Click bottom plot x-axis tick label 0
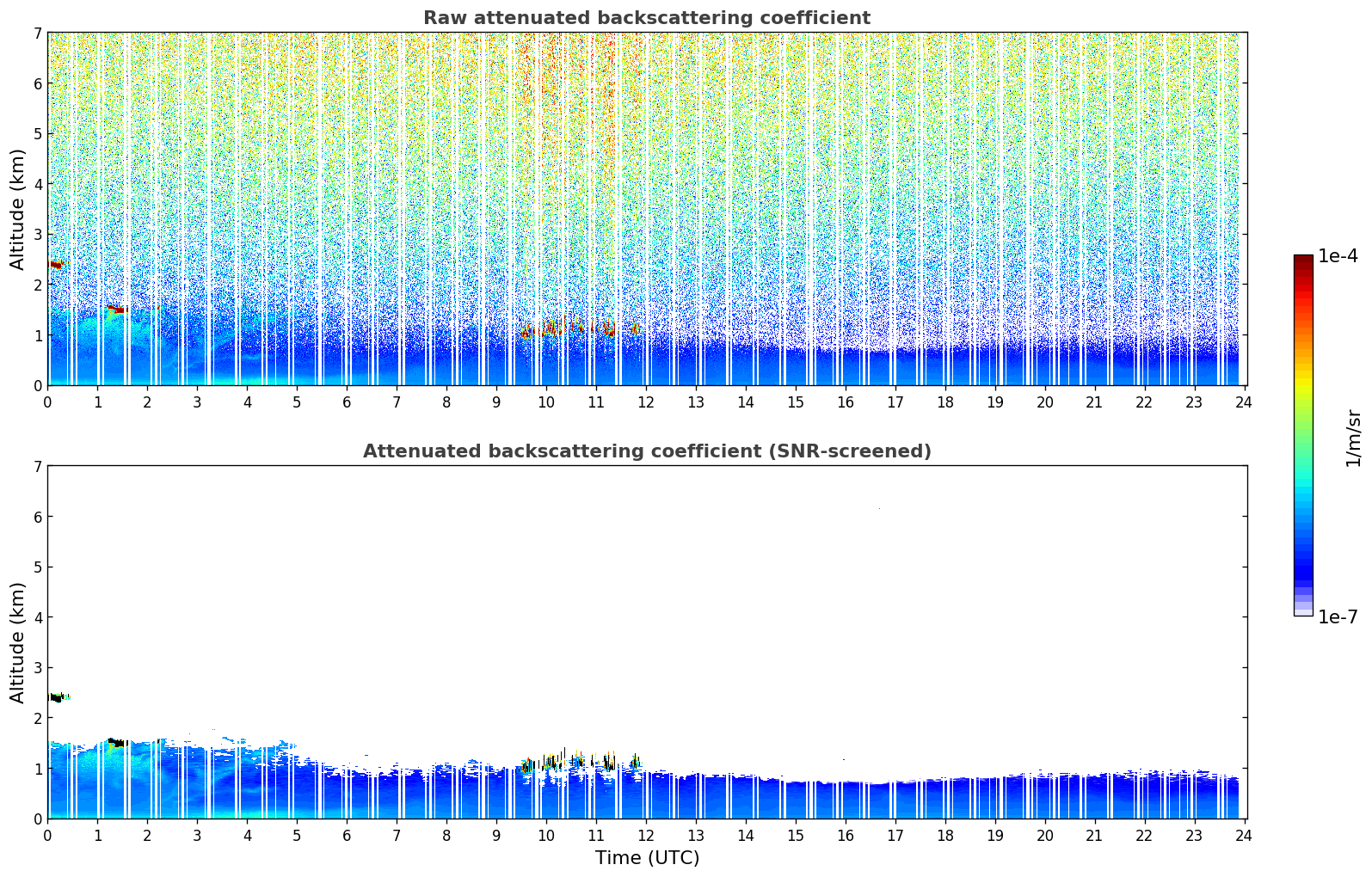Image resolution: width=1372 pixels, height=877 pixels. click(x=47, y=836)
